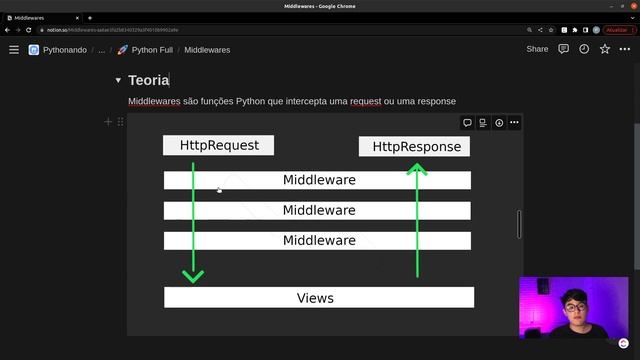640x360 pixels.
Task: Click the webcam overlay video
Action: pyautogui.click(x=573, y=308)
